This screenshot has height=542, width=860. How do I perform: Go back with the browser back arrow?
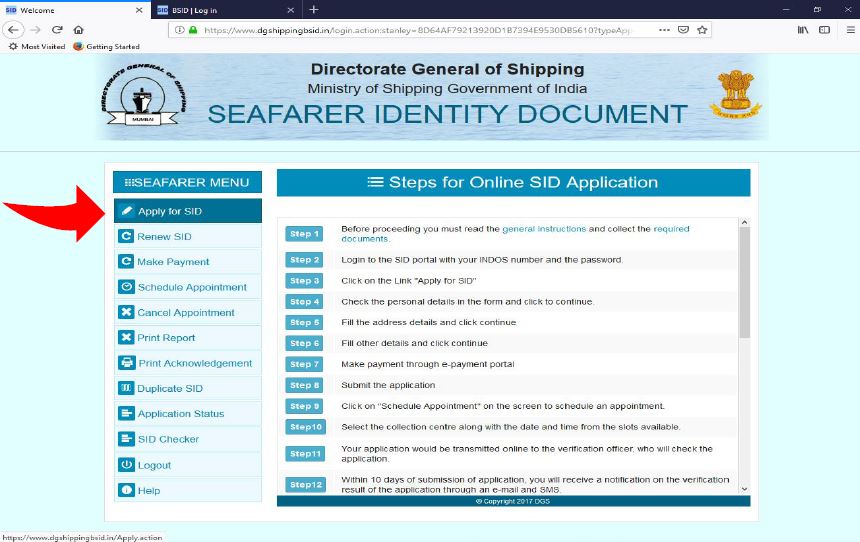[13, 30]
